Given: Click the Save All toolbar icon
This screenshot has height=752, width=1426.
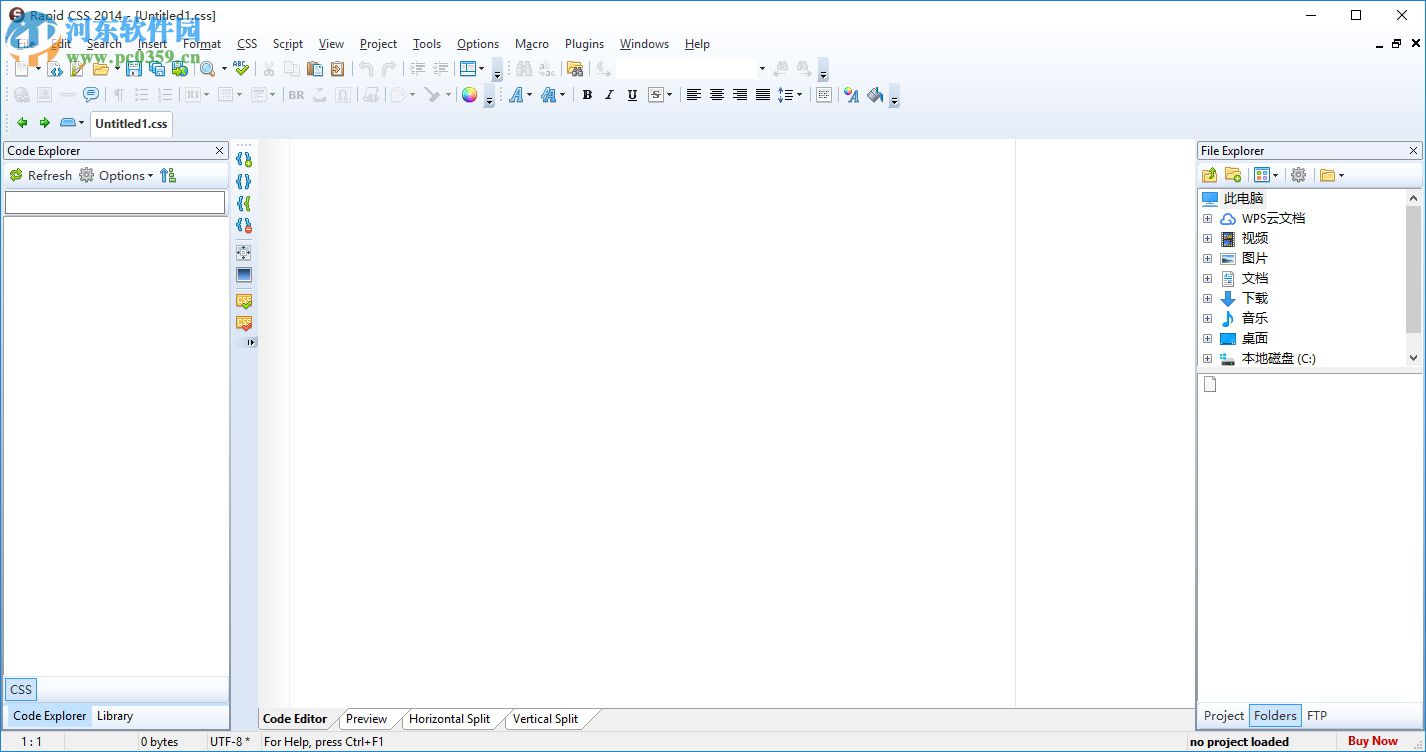Looking at the screenshot, I should 157,69.
